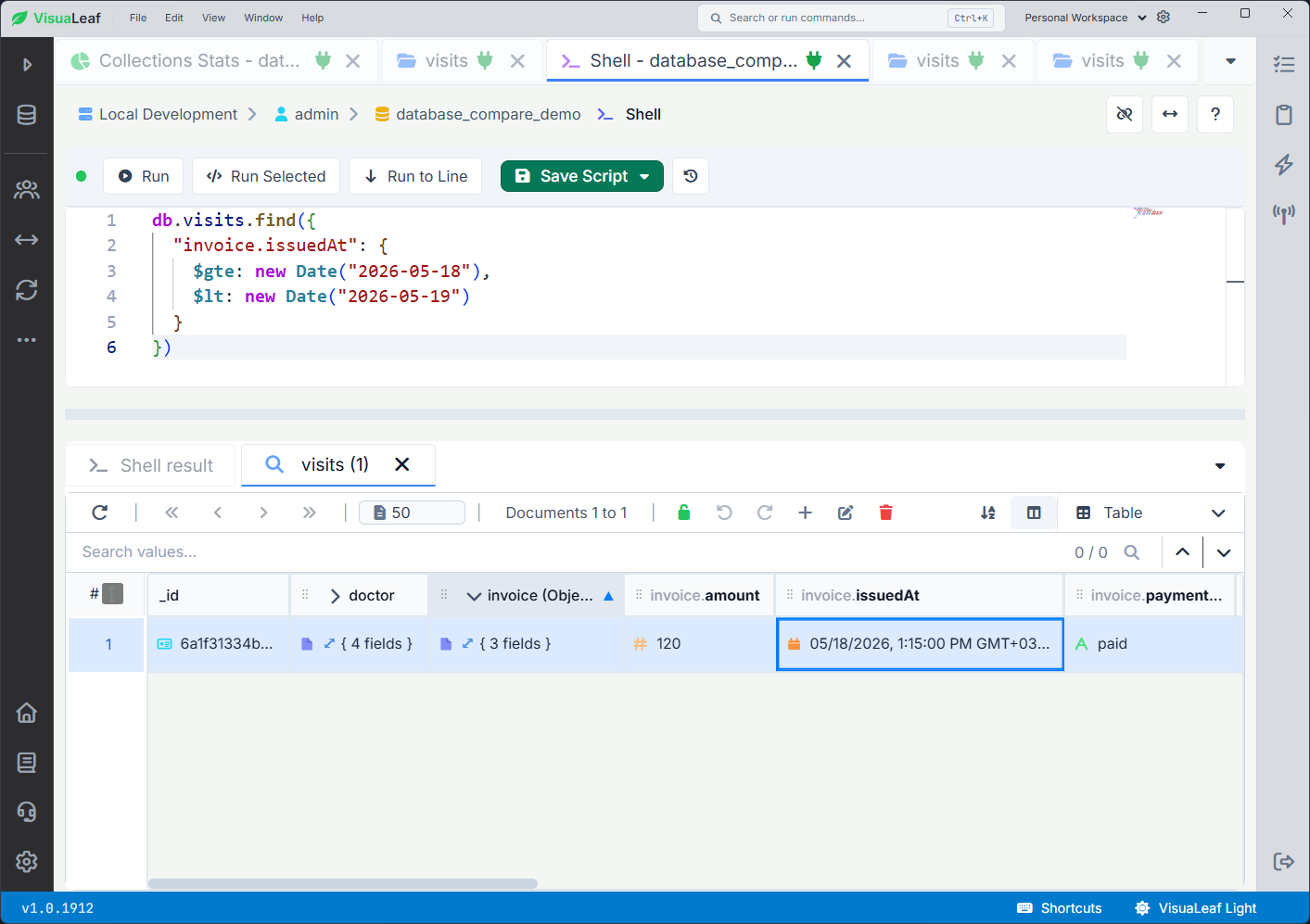Image resolution: width=1310 pixels, height=924 pixels.
Task: Go to next page of results
Action: click(x=263, y=513)
